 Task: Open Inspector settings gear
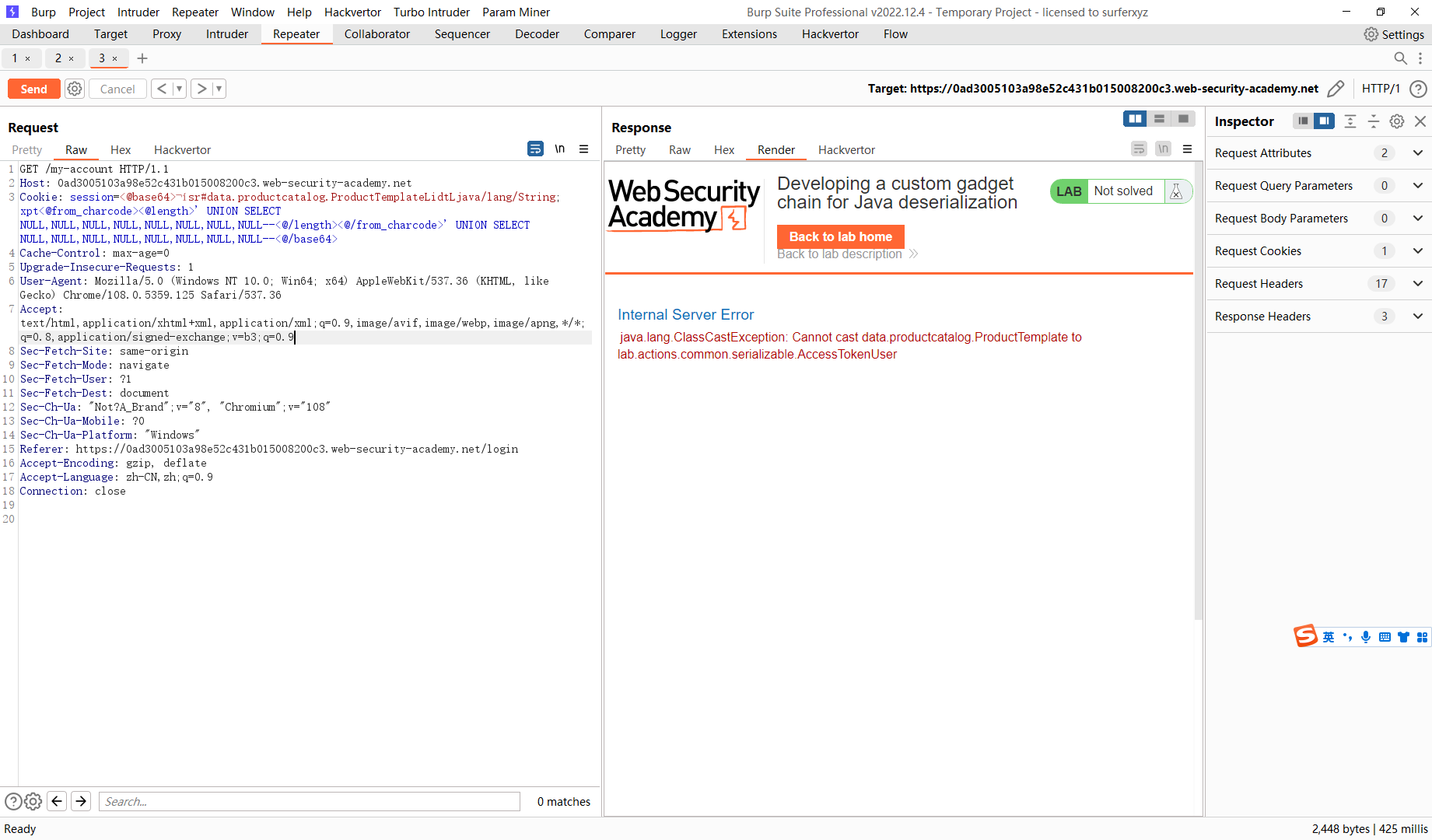click(x=1397, y=121)
